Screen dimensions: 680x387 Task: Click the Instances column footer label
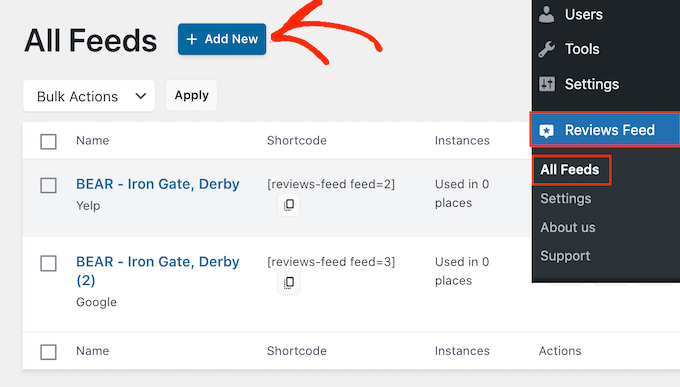[x=462, y=351]
